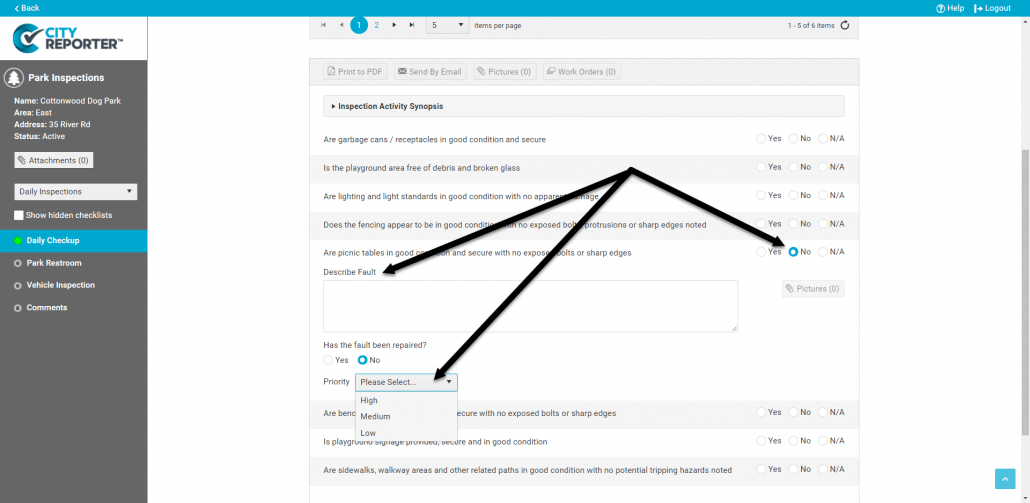
Task: Go to the last page of results
Action: click(412, 25)
